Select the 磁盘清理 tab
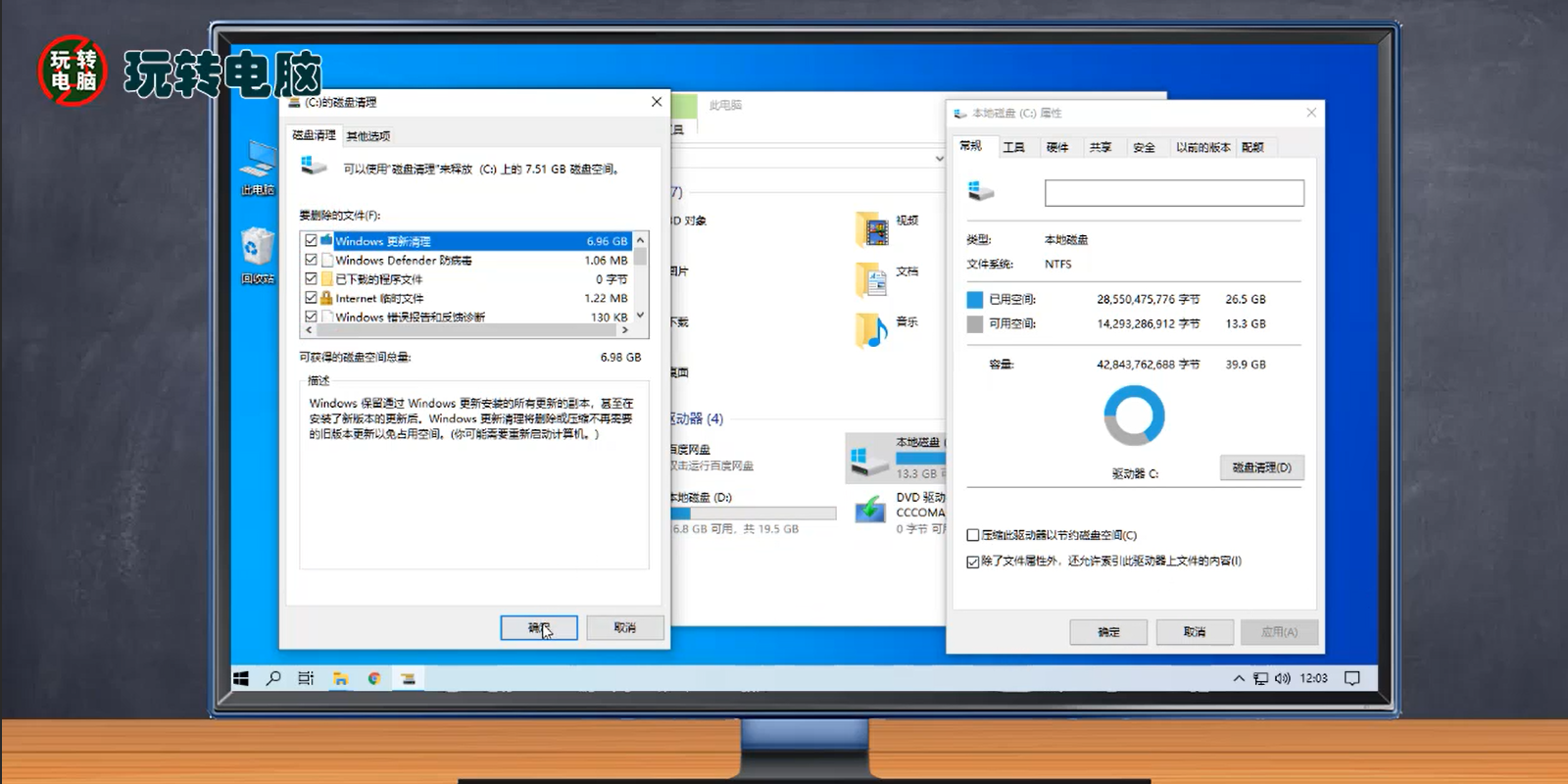 [x=314, y=135]
